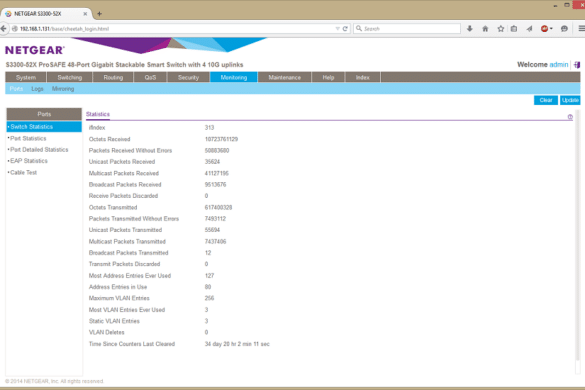The image size is (585, 390).
Task: Click the 'Static VLAN Entries' label
Action: tap(114, 321)
